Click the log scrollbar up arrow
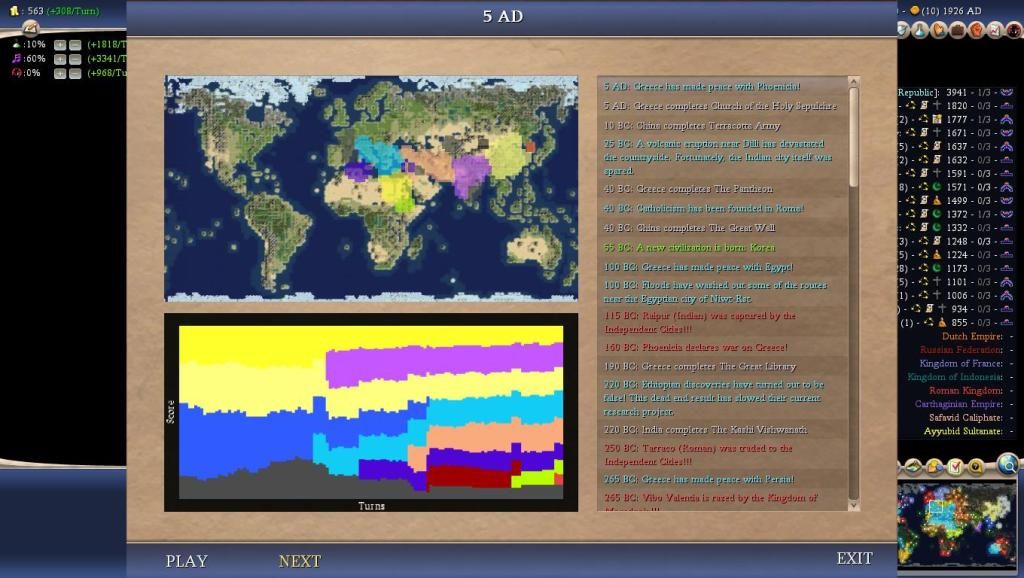 point(853,82)
